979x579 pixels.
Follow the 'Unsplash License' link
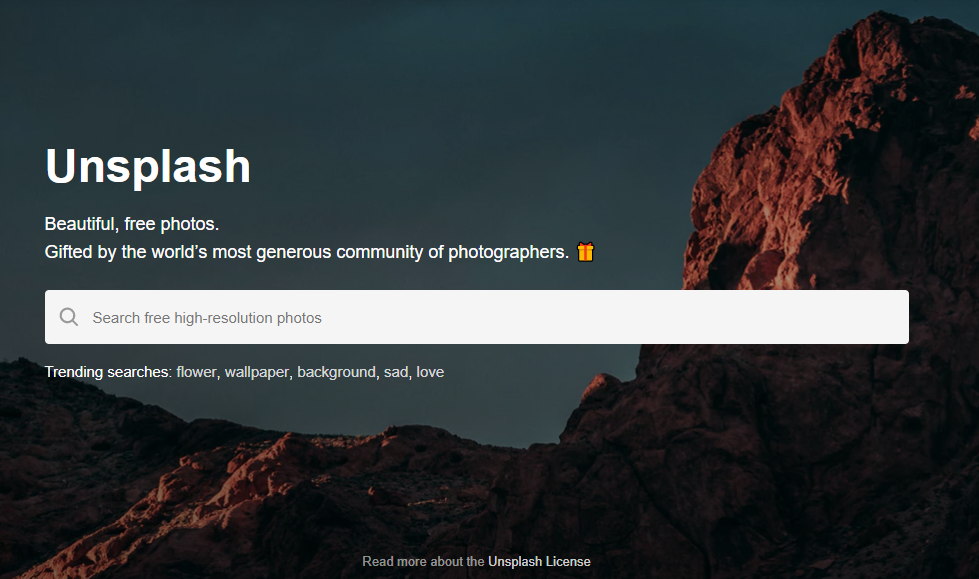[x=539, y=562]
